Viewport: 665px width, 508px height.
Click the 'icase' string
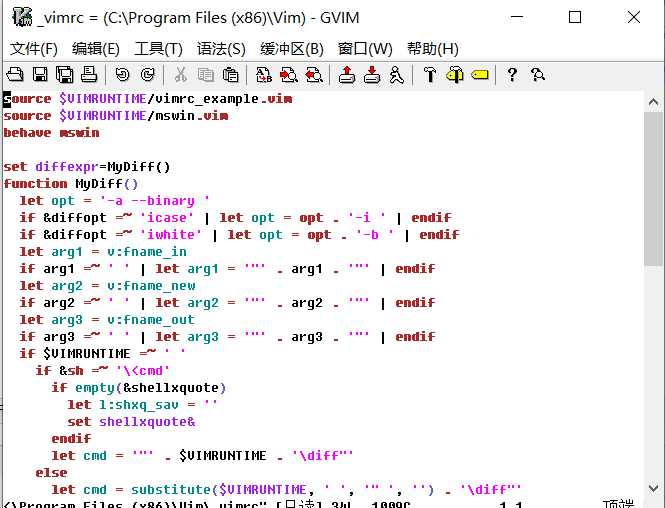167,218
